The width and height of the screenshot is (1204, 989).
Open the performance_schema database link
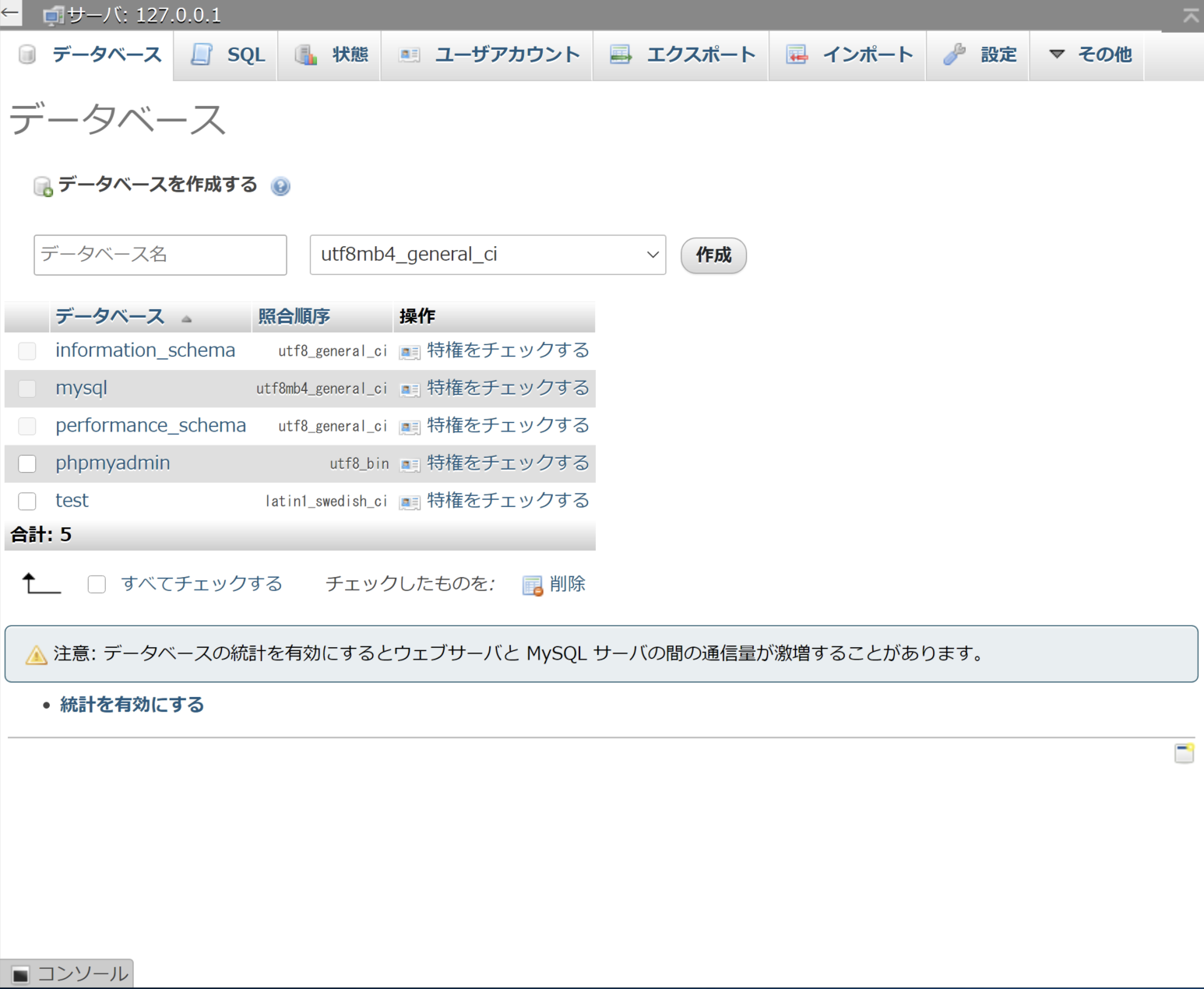pyautogui.click(x=150, y=425)
